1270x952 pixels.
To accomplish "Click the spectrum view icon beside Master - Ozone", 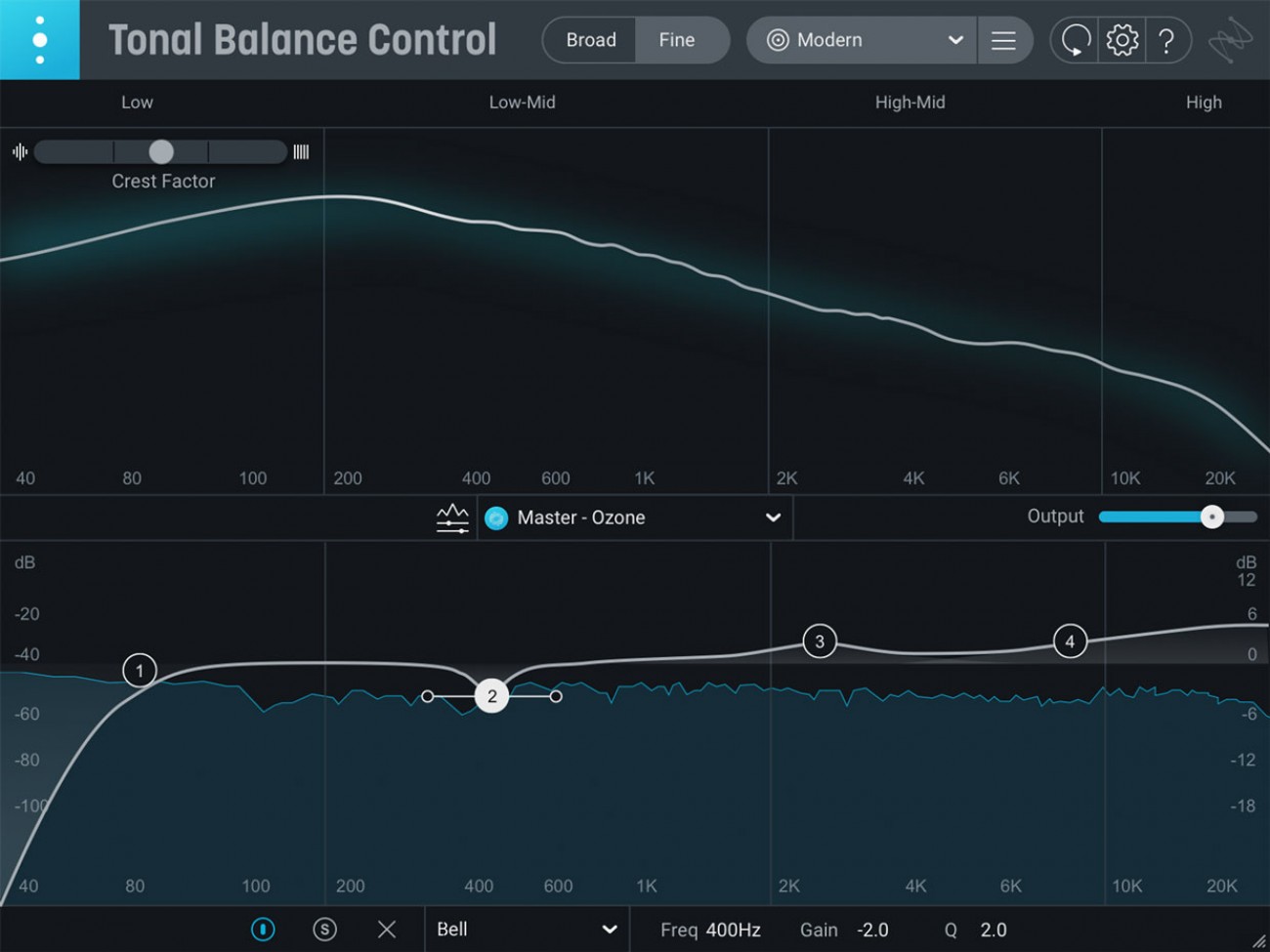I will [451, 517].
